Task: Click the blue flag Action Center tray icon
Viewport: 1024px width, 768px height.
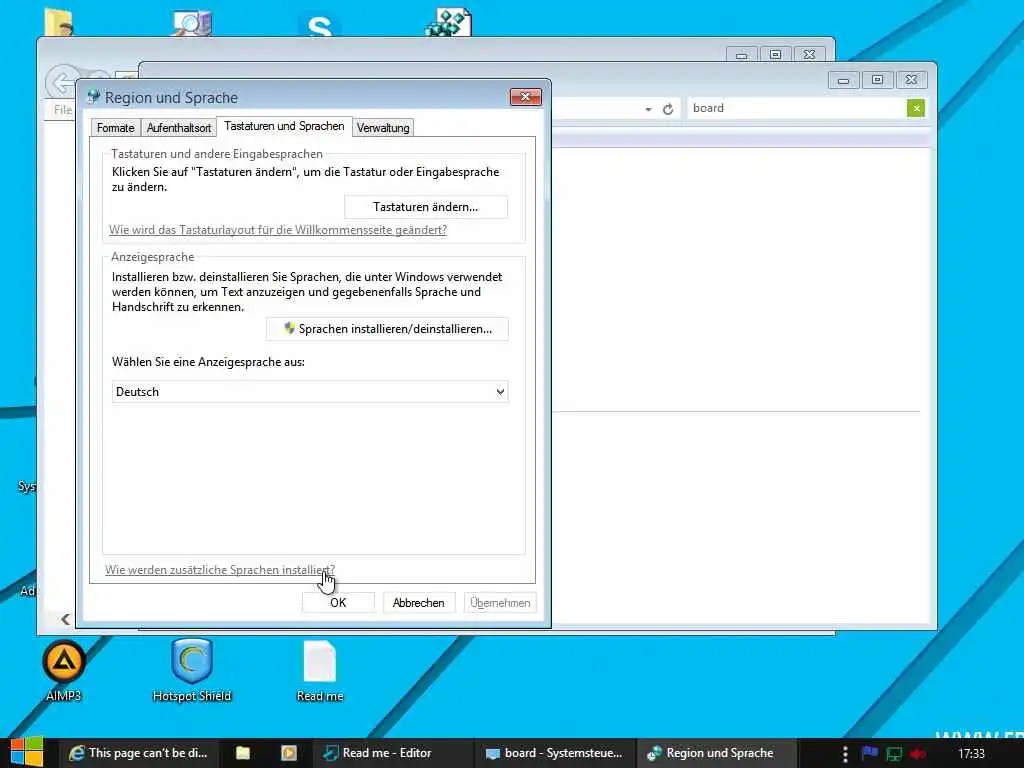Action: click(870, 754)
